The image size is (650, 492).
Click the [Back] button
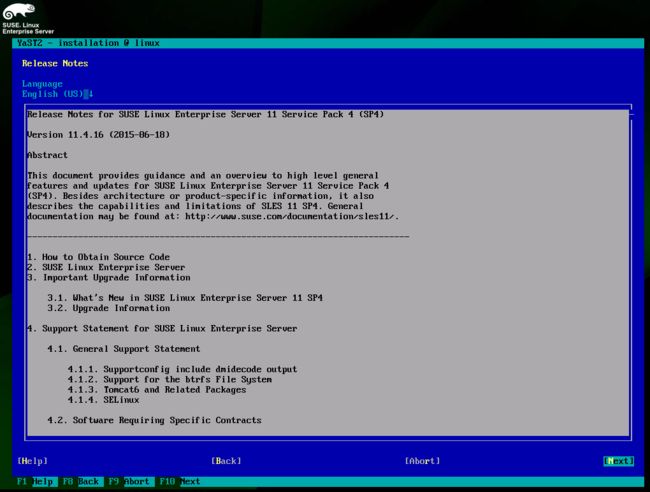pos(226,461)
